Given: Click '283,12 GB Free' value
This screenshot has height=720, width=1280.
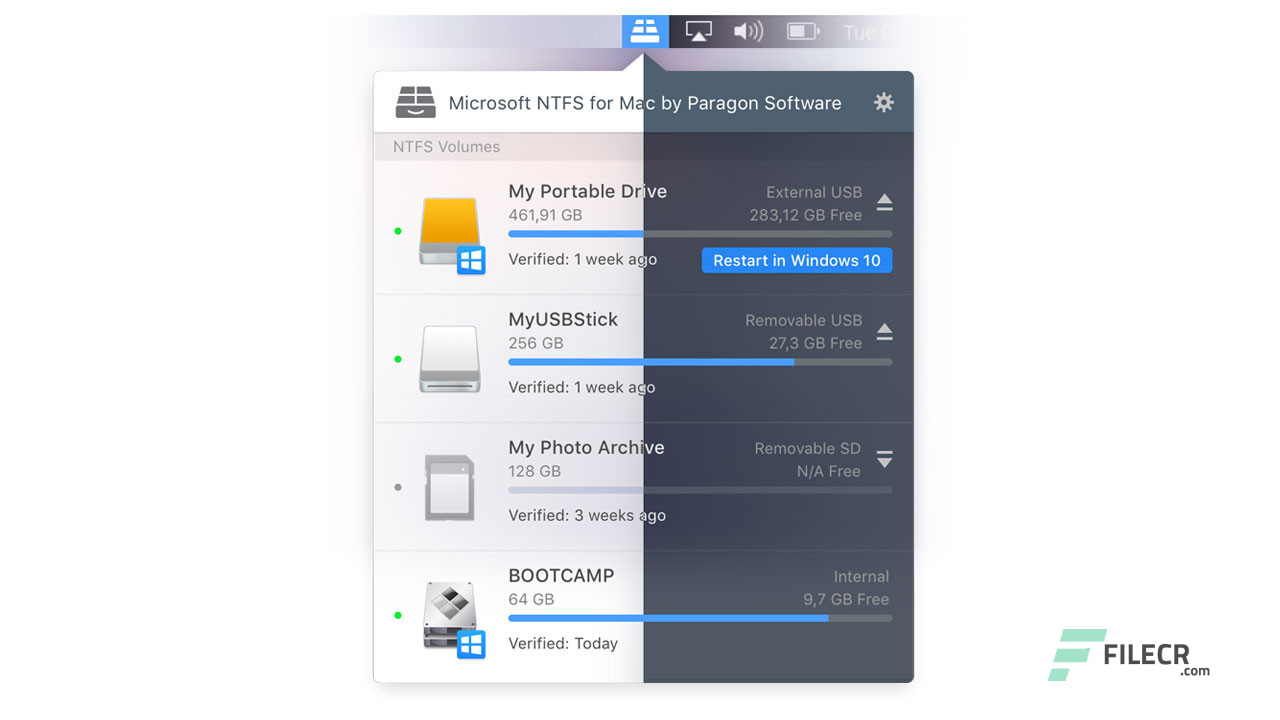Looking at the screenshot, I should [805, 215].
